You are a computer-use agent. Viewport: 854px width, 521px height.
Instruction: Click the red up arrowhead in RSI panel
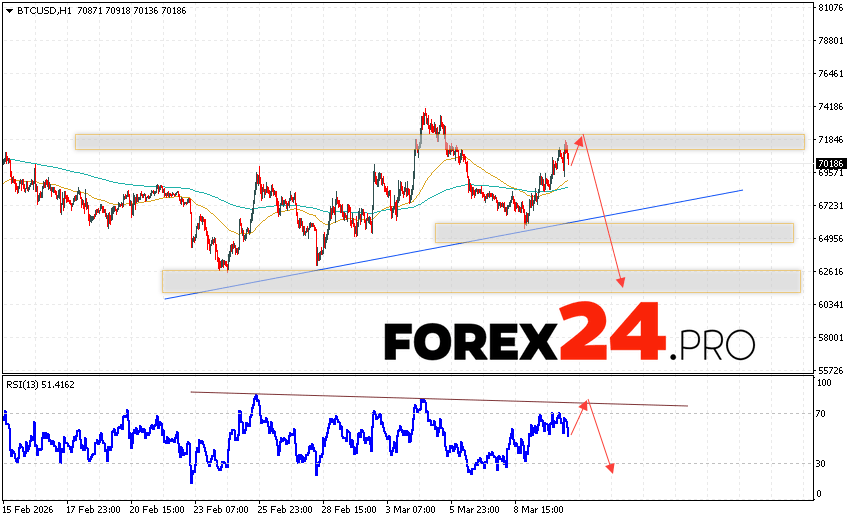click(586, 402)
